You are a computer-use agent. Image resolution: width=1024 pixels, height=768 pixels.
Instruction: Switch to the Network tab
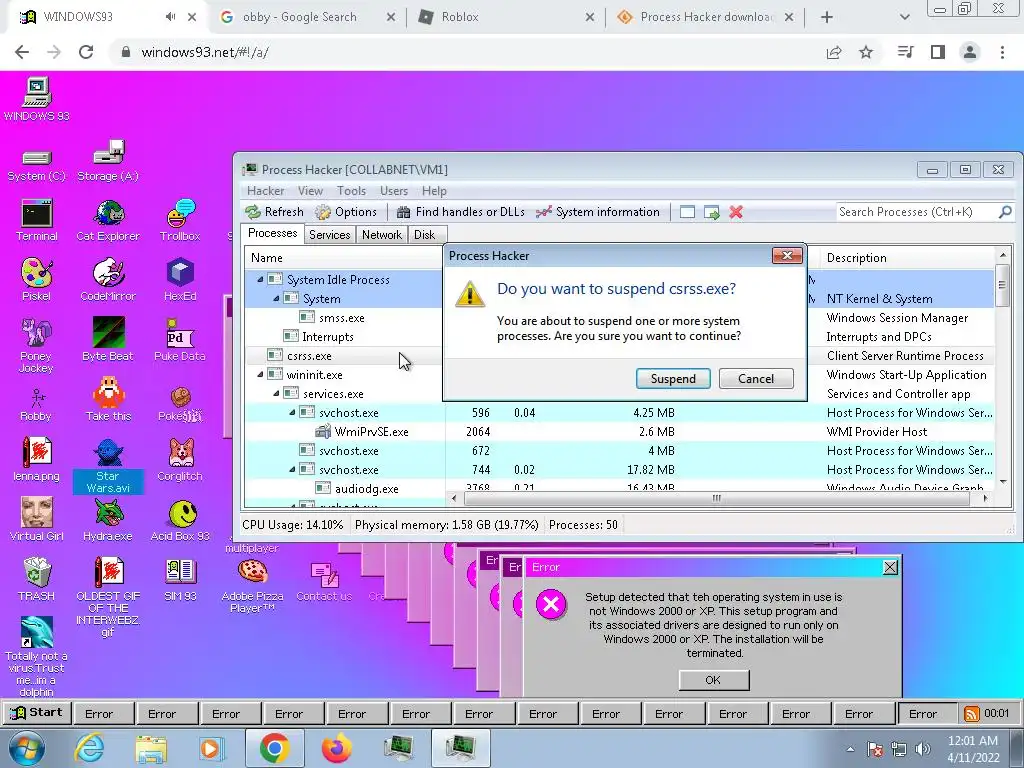click(x=381, y=234)
